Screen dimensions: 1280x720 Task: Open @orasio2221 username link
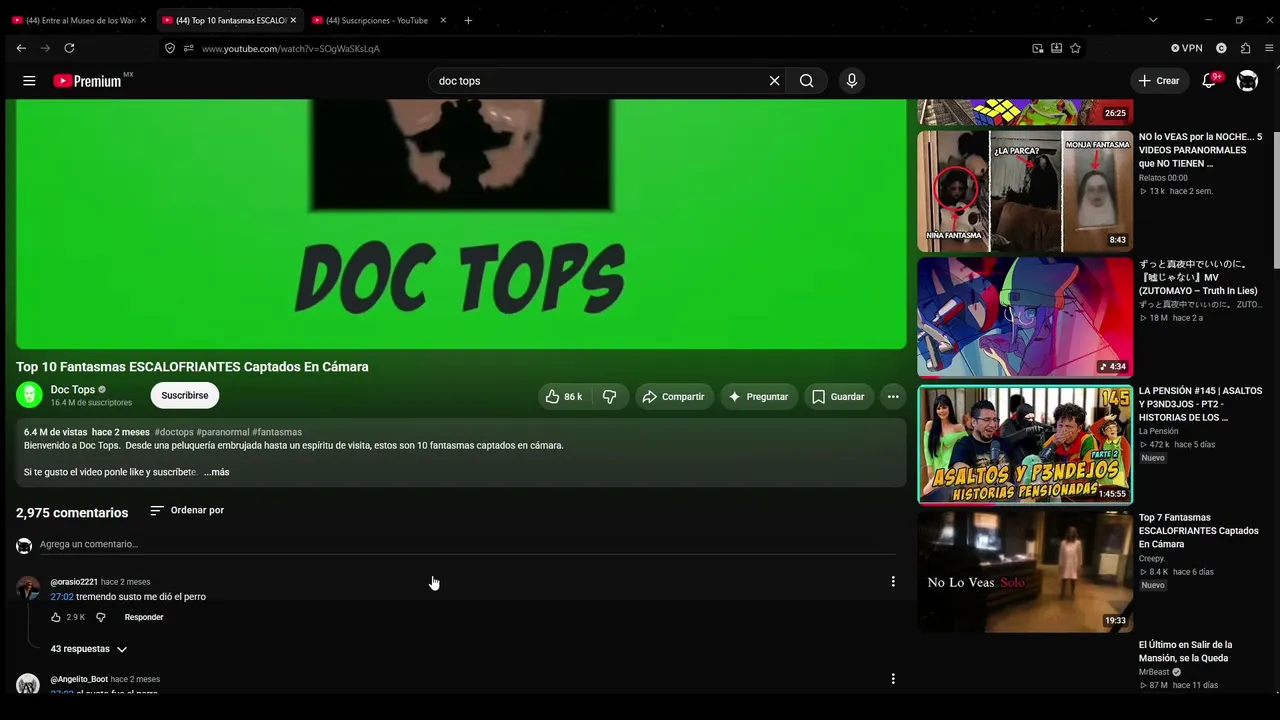click(74, 582)
